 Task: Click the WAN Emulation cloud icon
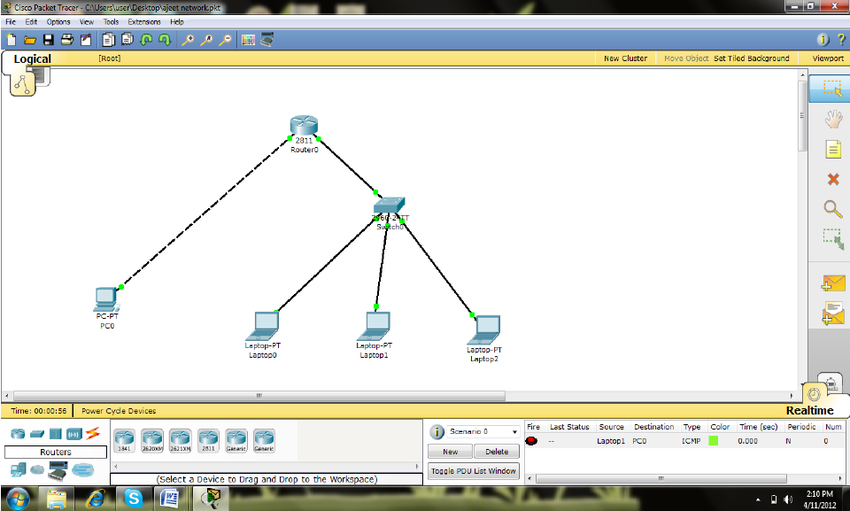pos(37,470)
